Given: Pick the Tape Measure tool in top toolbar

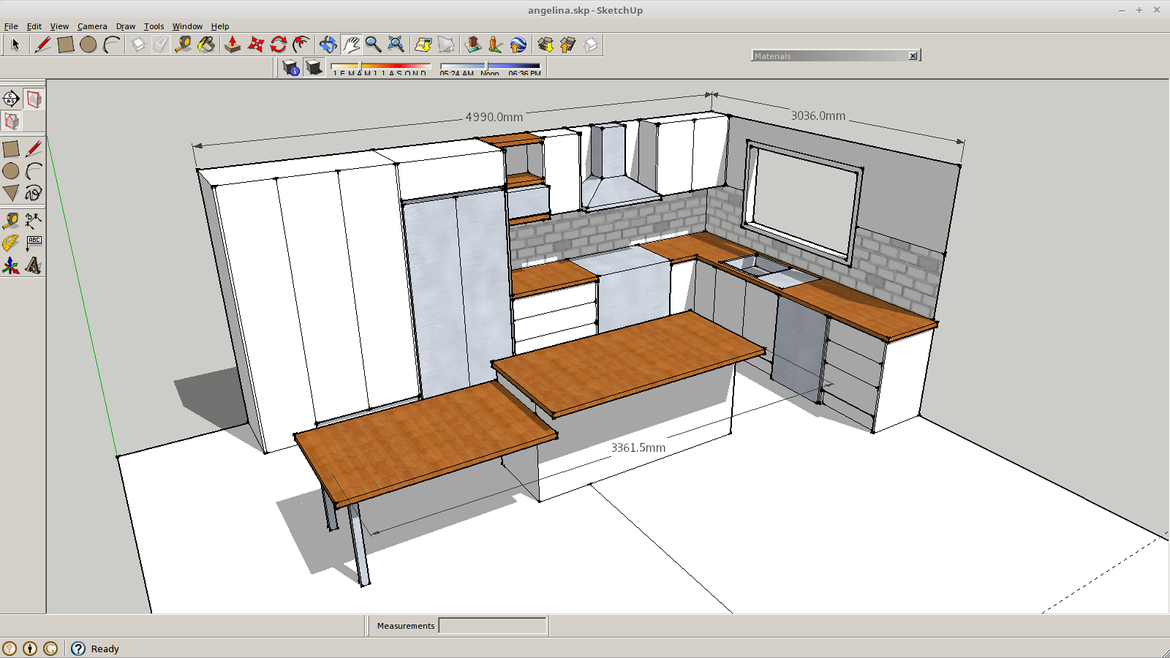Looking at the screenshot, I should click(x=183, y=44).
